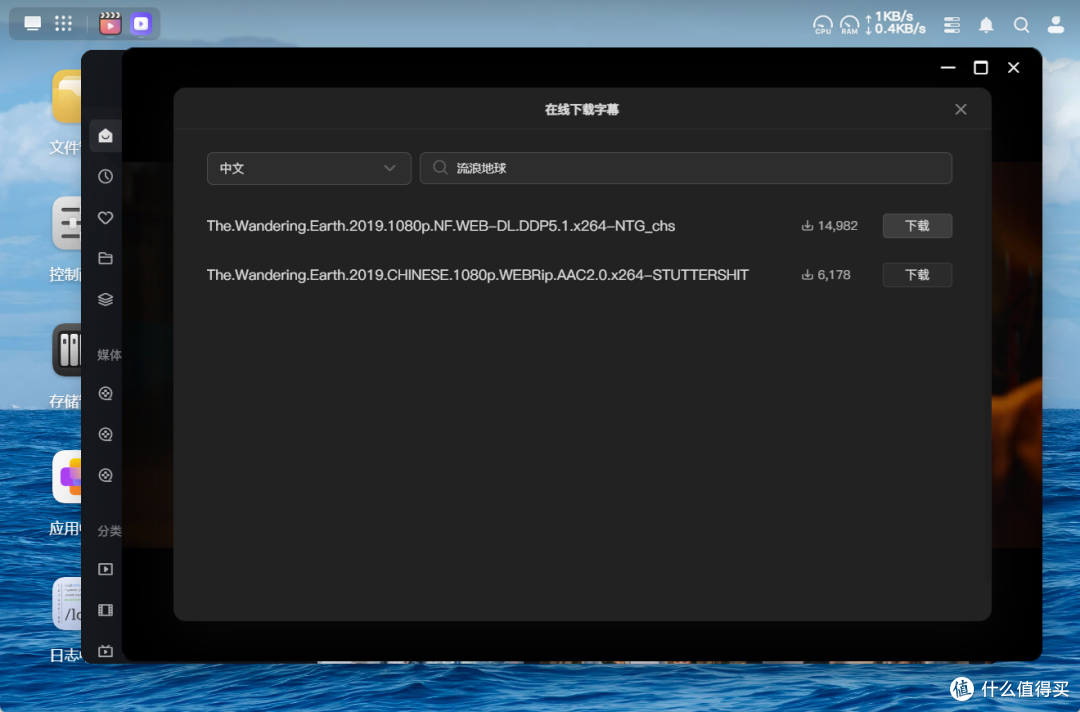
Task: Open notifications bell
Action: tap(986, 25)
